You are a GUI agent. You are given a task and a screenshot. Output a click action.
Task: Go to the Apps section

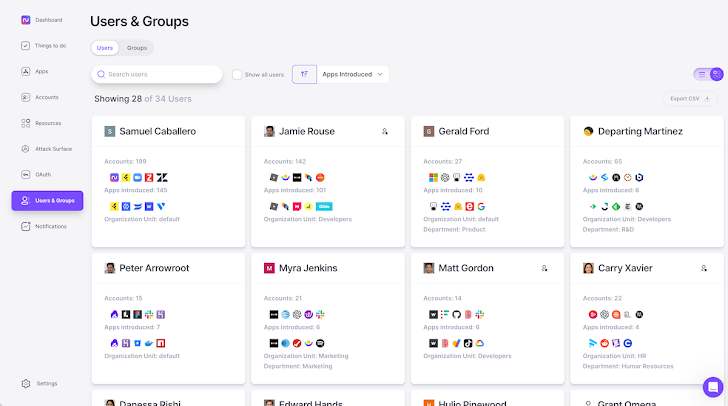[41, 72]
